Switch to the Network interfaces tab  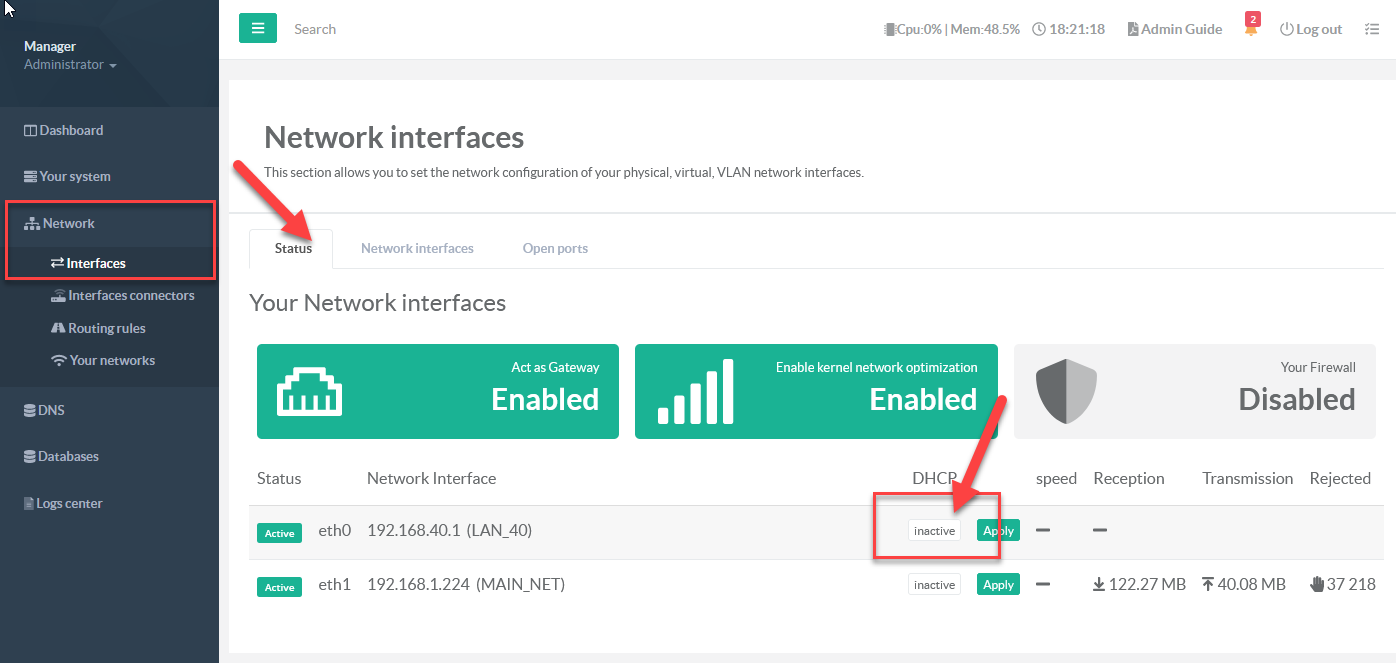(x=417, y=248)
